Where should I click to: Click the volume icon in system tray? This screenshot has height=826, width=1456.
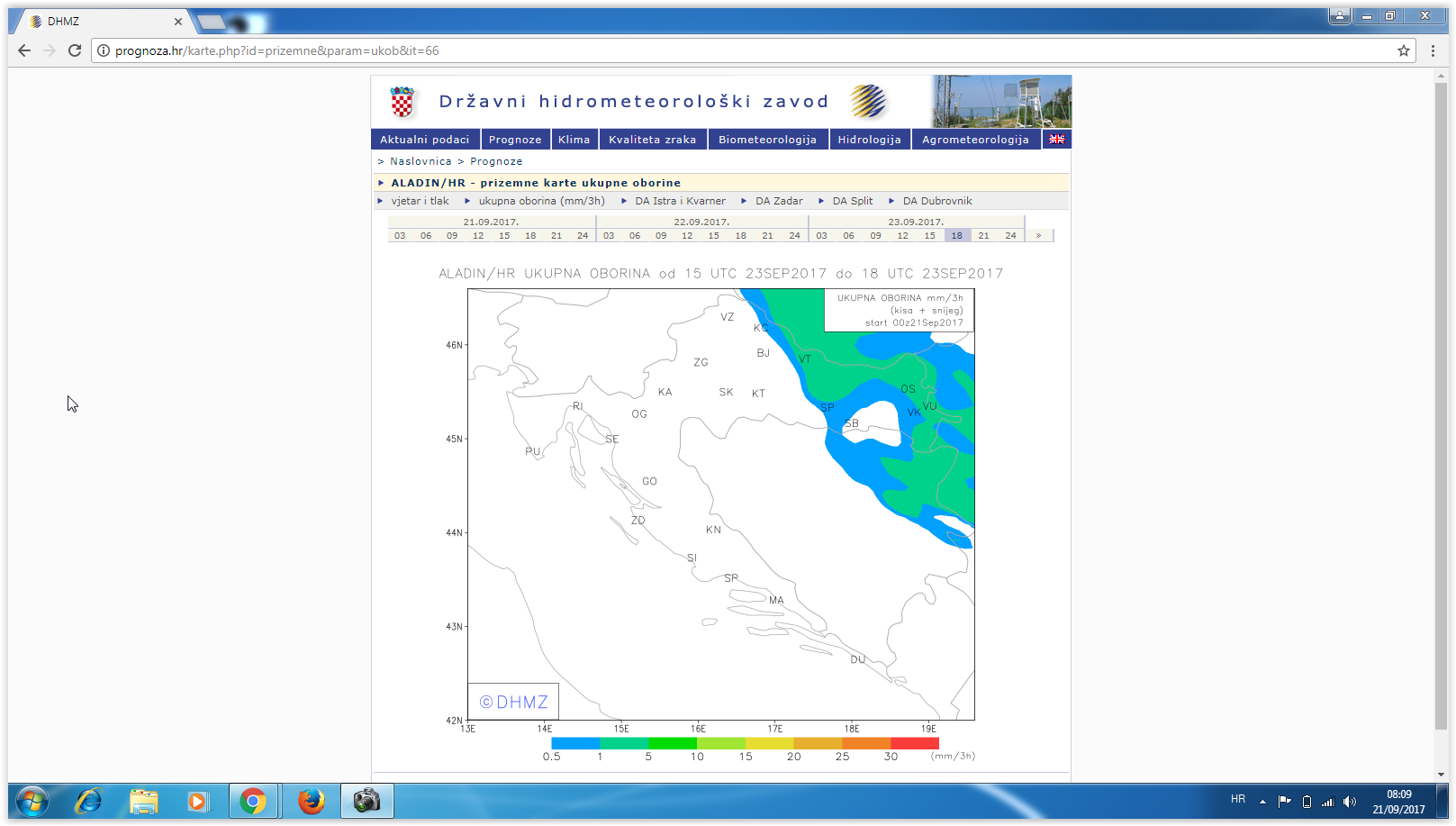pos(1349,802)
